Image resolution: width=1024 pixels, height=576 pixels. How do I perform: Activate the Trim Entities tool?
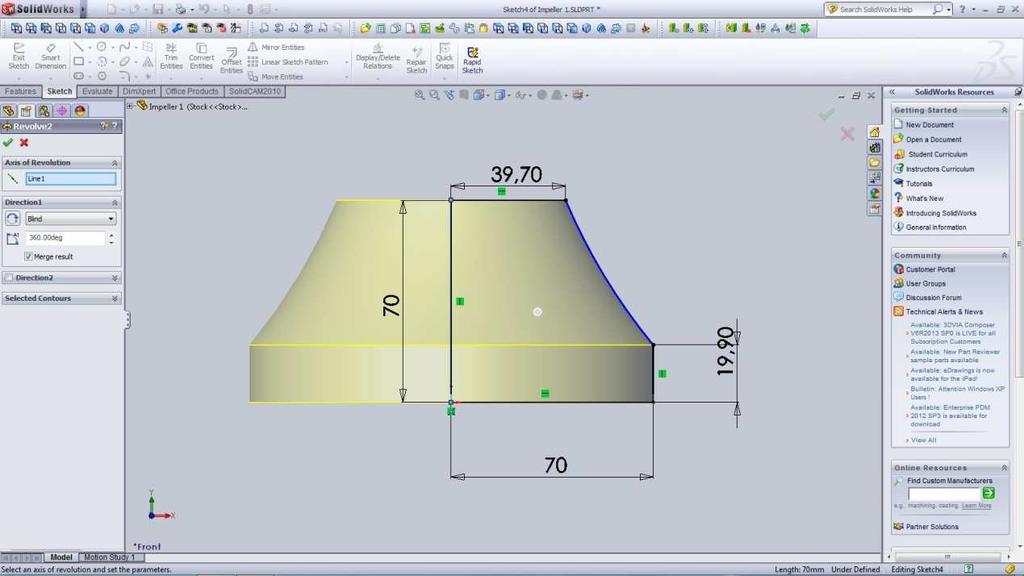point(171,56)
